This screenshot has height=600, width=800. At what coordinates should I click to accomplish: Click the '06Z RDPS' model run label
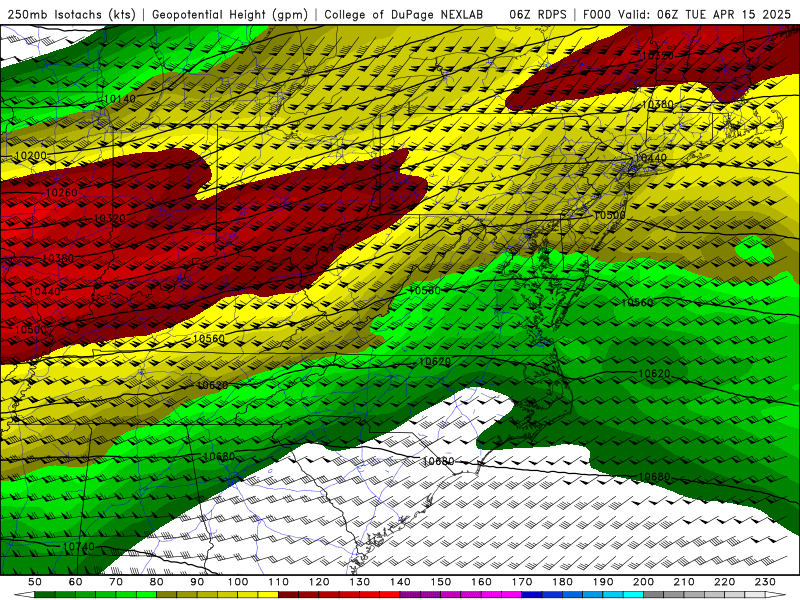pos(538,15)
